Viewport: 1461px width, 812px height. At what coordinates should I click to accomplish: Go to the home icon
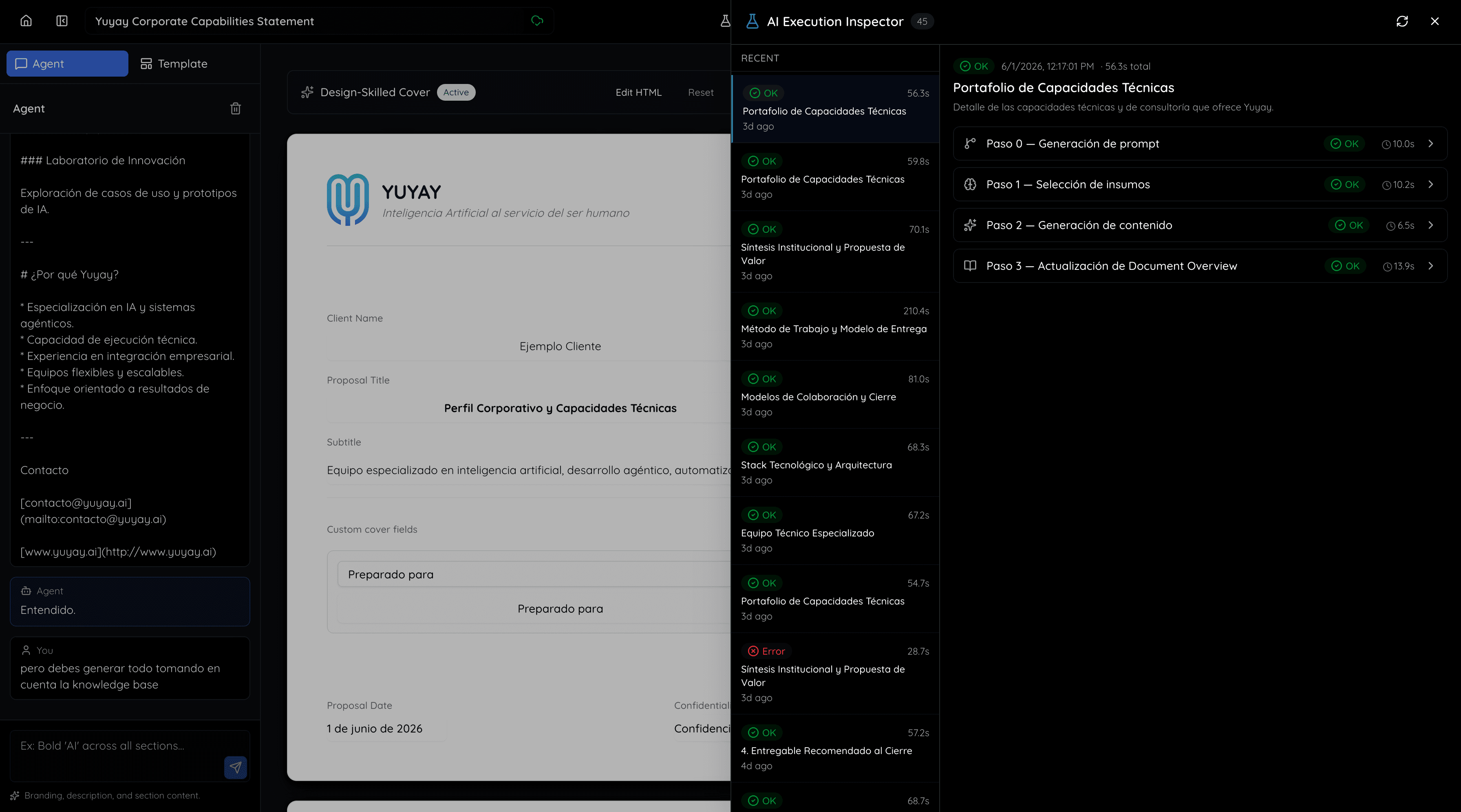point(26,21)
